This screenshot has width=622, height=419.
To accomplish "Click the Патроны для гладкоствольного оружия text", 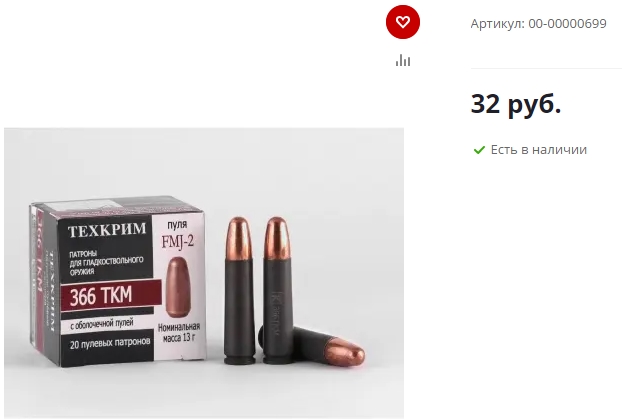I will [106, 262].
